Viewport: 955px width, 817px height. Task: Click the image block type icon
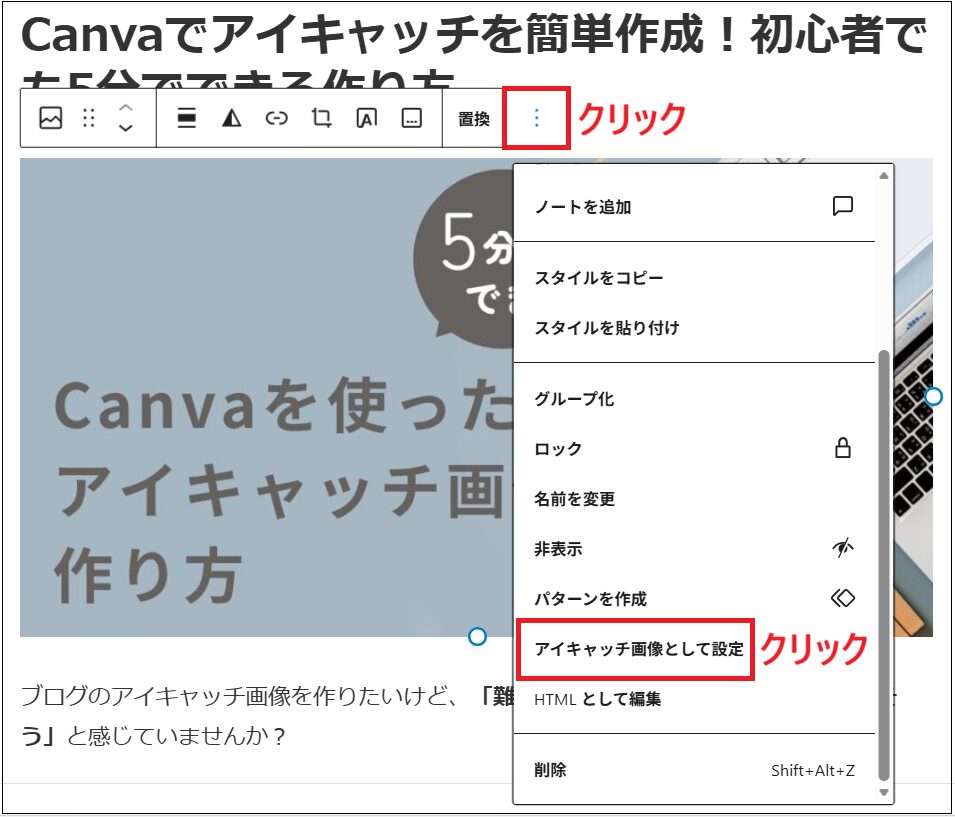51,118
